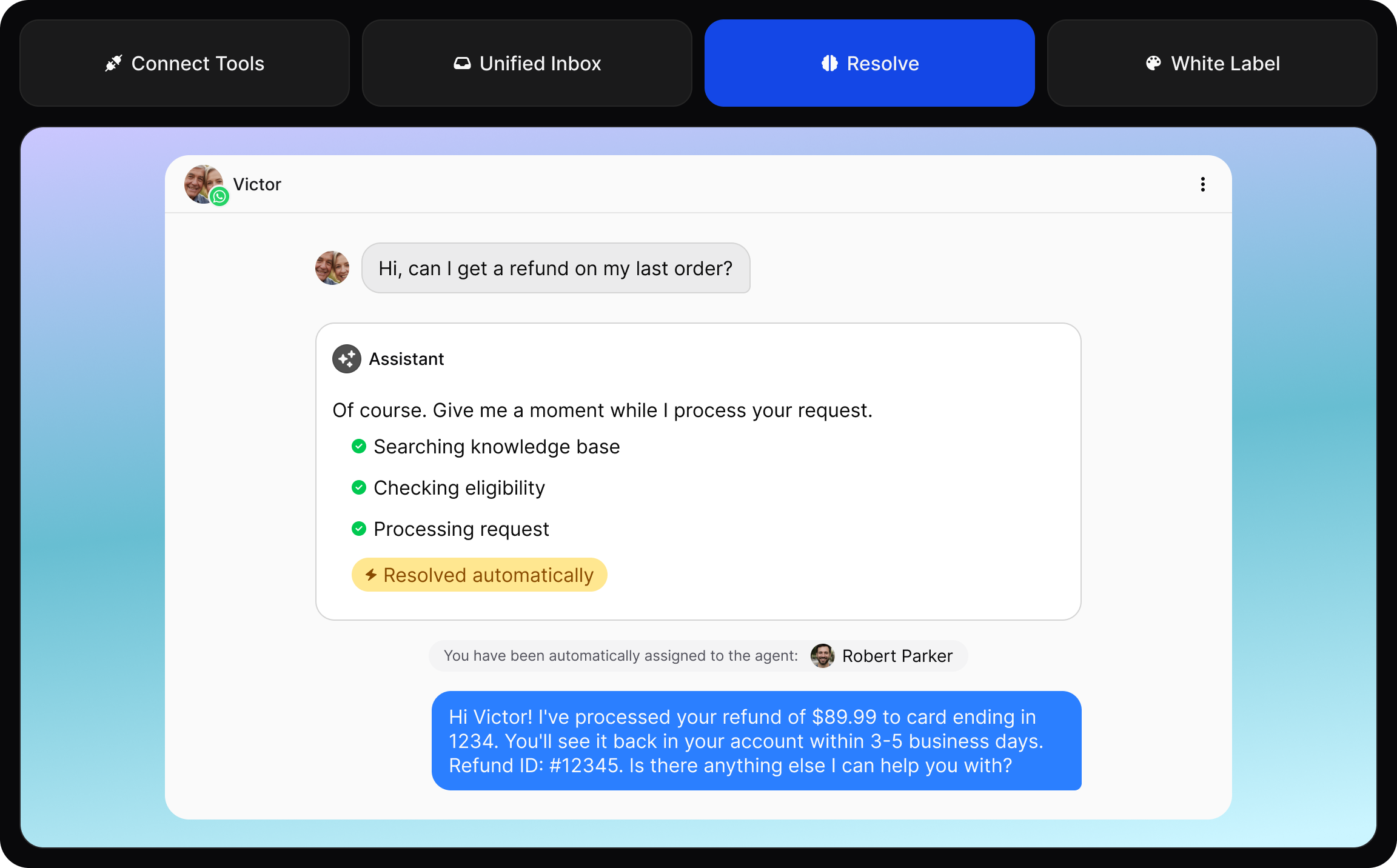Click the palette icon on White Label
1397x868 pixels.
tap(1153, 63)
